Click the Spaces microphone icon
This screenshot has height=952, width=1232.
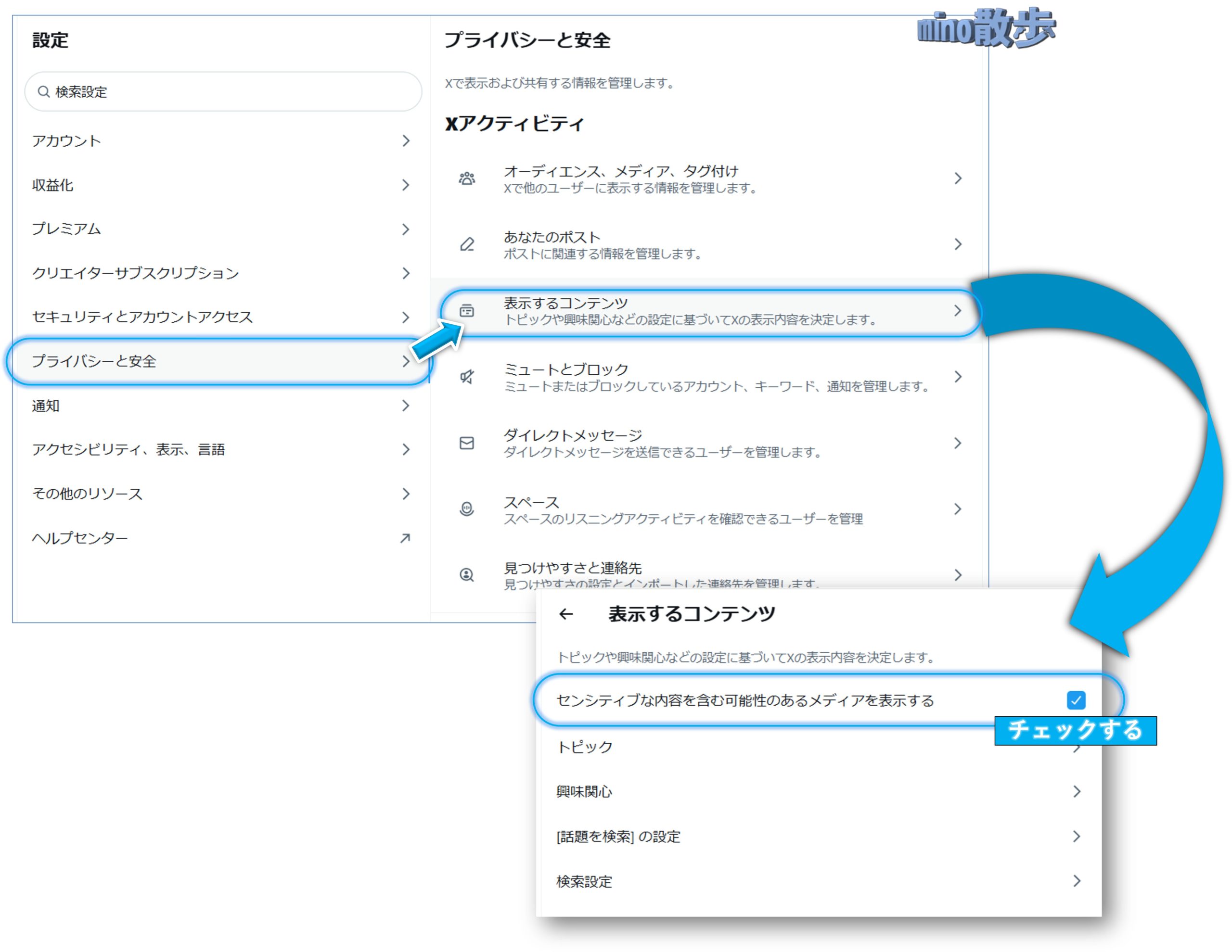click(x=466, y=509)
